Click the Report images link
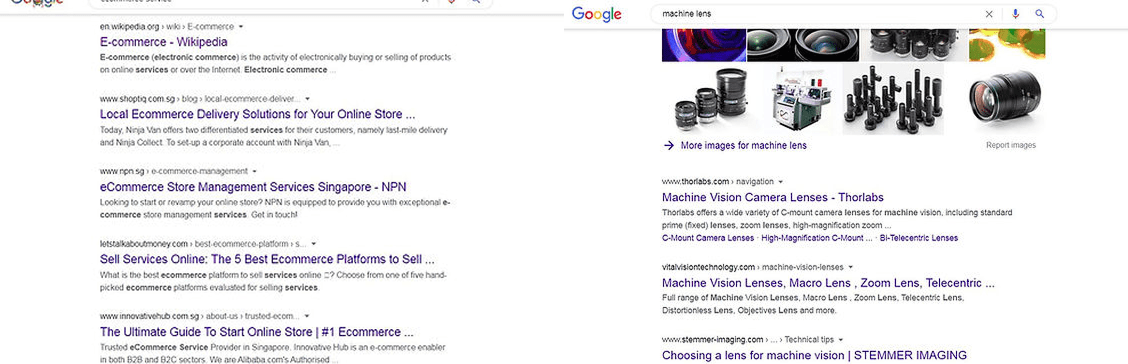The width and height of the screenshot is (1128, 364). pos(1011,145)
